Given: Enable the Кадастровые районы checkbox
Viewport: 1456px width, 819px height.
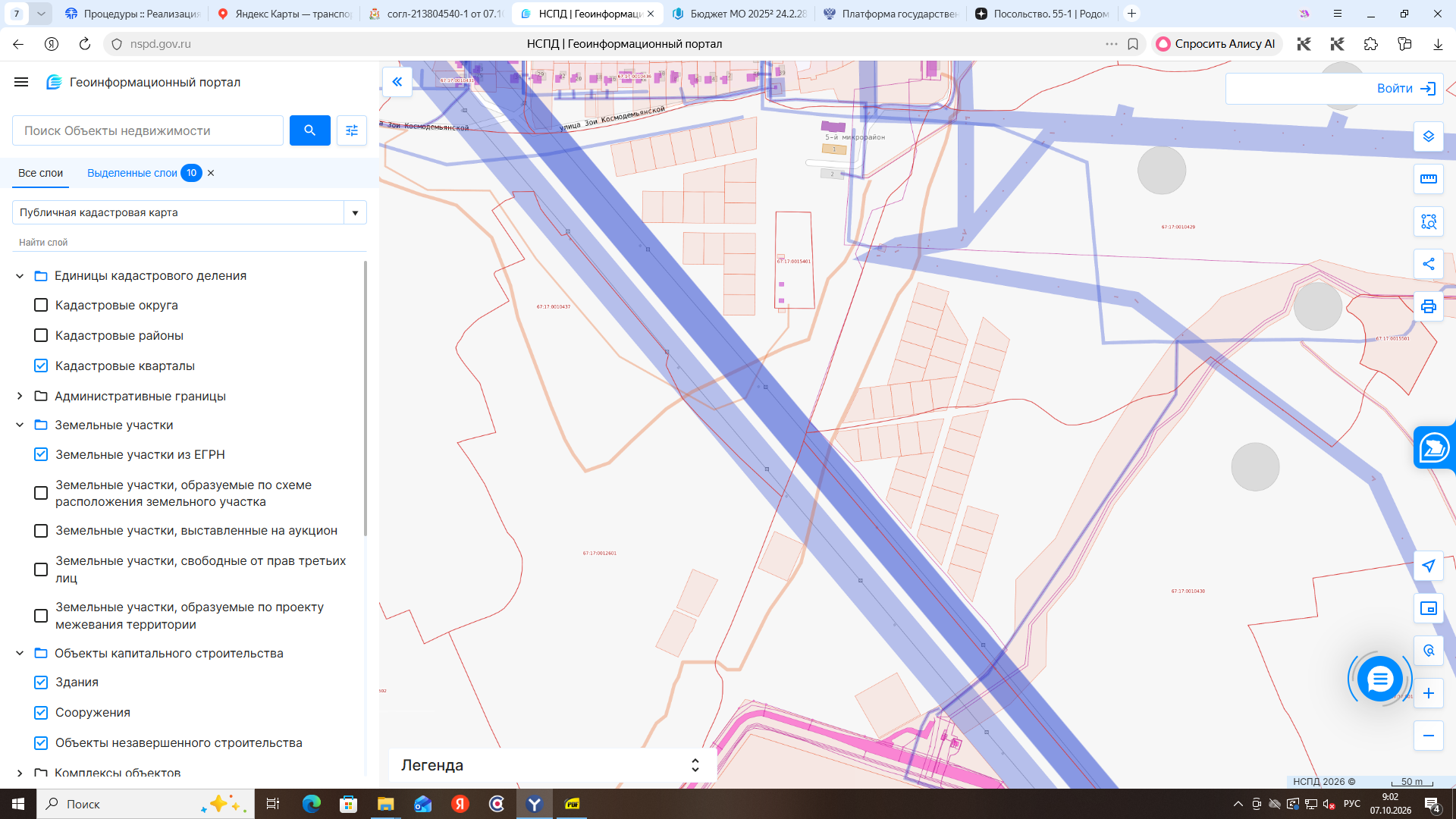Looking at the screenshot, I should coord(41,335).
